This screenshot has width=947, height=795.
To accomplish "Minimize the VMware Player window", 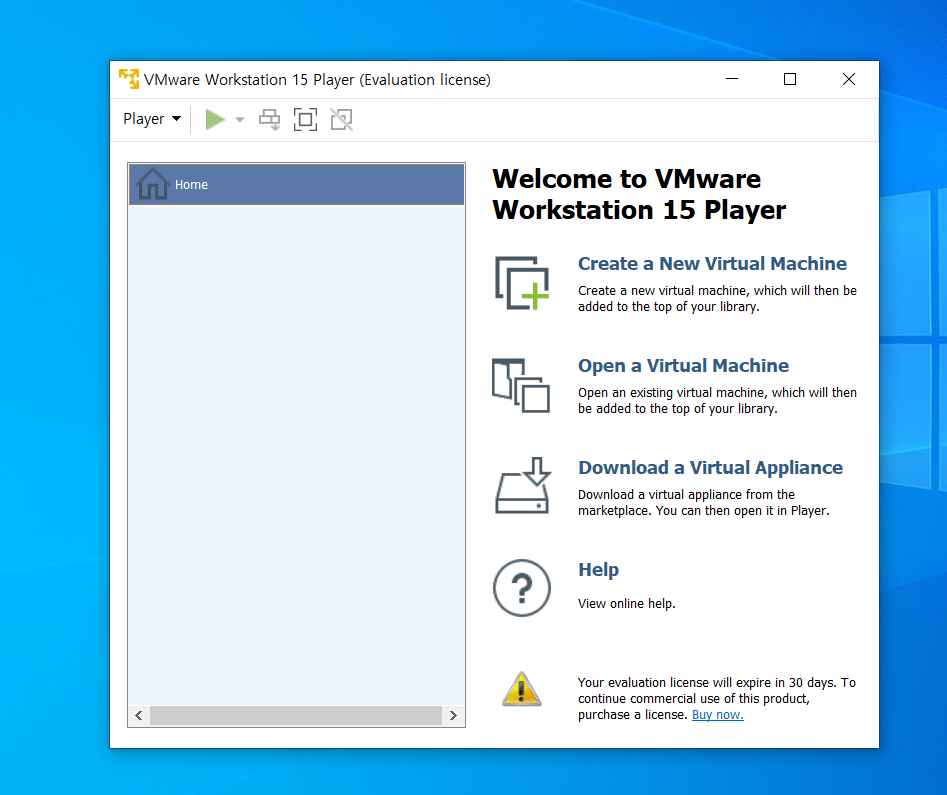I will [x=732, y=79].
